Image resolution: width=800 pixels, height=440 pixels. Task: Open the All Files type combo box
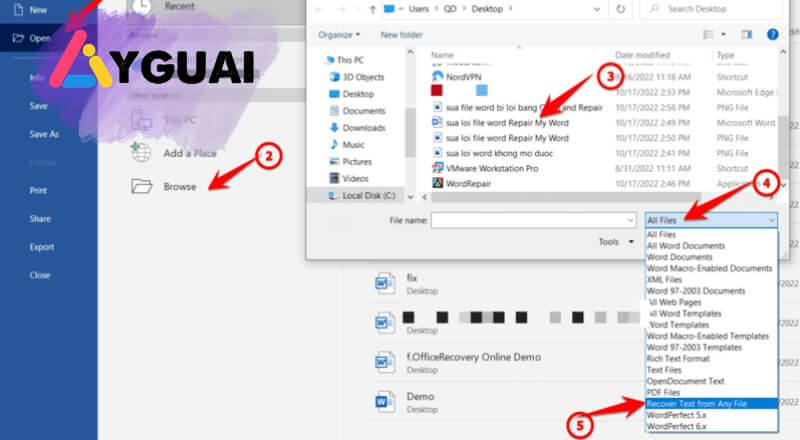711,221
